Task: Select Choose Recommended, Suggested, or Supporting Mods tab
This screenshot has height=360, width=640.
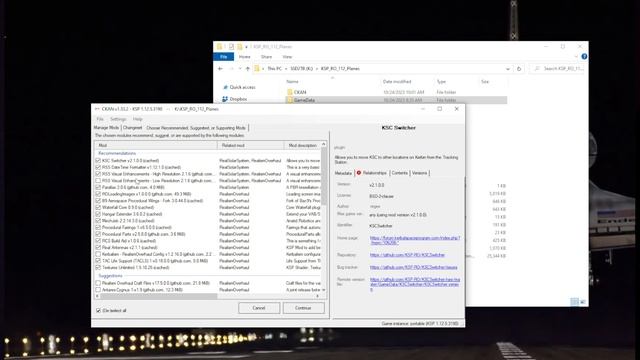Action: [x=196, y=128]
